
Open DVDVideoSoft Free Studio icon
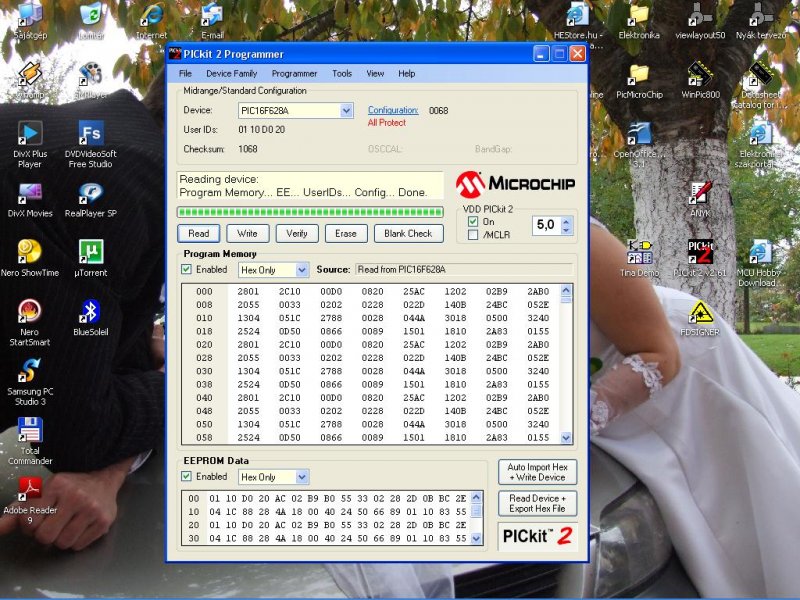(x=91, y=144)
